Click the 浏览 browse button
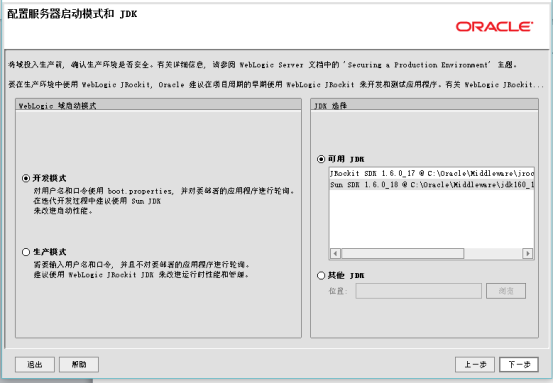The width and height of the screenshot is (553, 383). (x=506, y=291)
